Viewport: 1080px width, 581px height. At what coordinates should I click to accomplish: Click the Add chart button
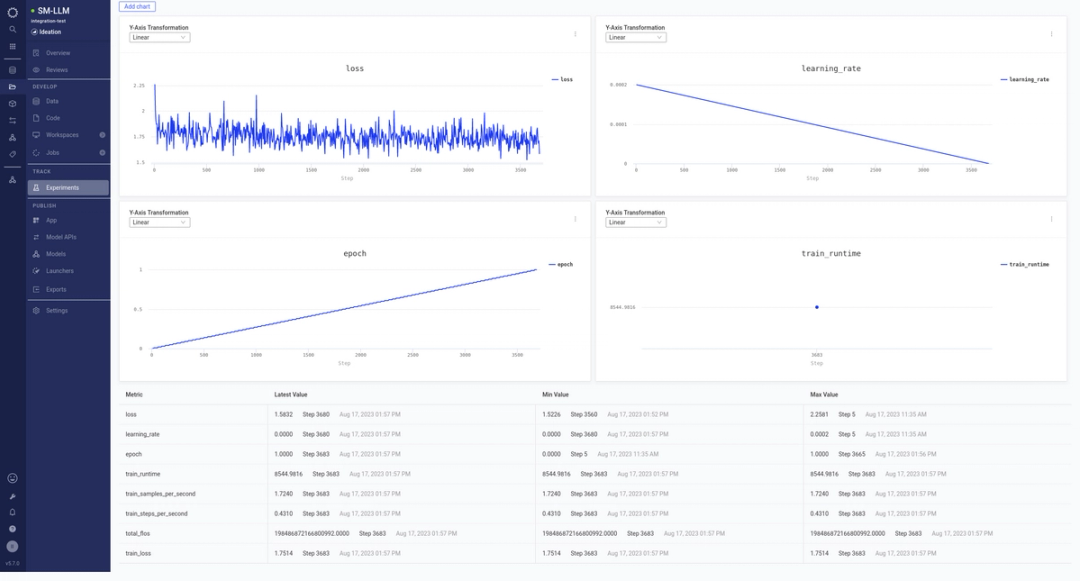pyautogui.click(x=135, y=6)
